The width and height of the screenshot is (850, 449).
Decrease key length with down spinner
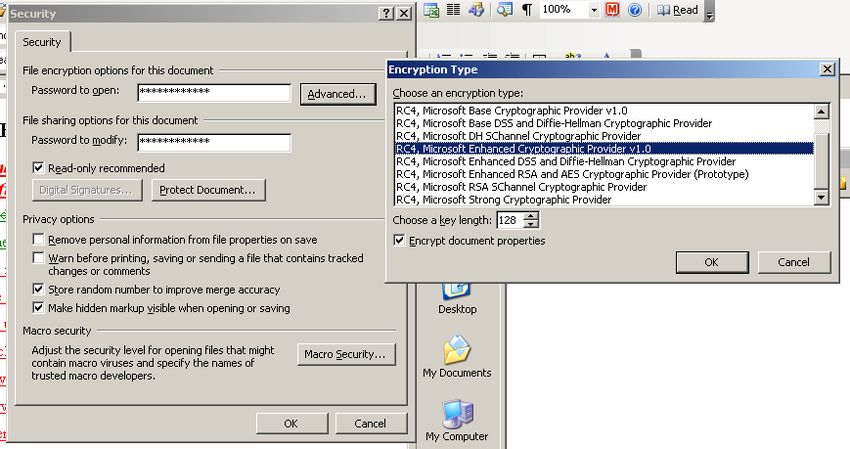pyautogui.click(x=531, y=224)
